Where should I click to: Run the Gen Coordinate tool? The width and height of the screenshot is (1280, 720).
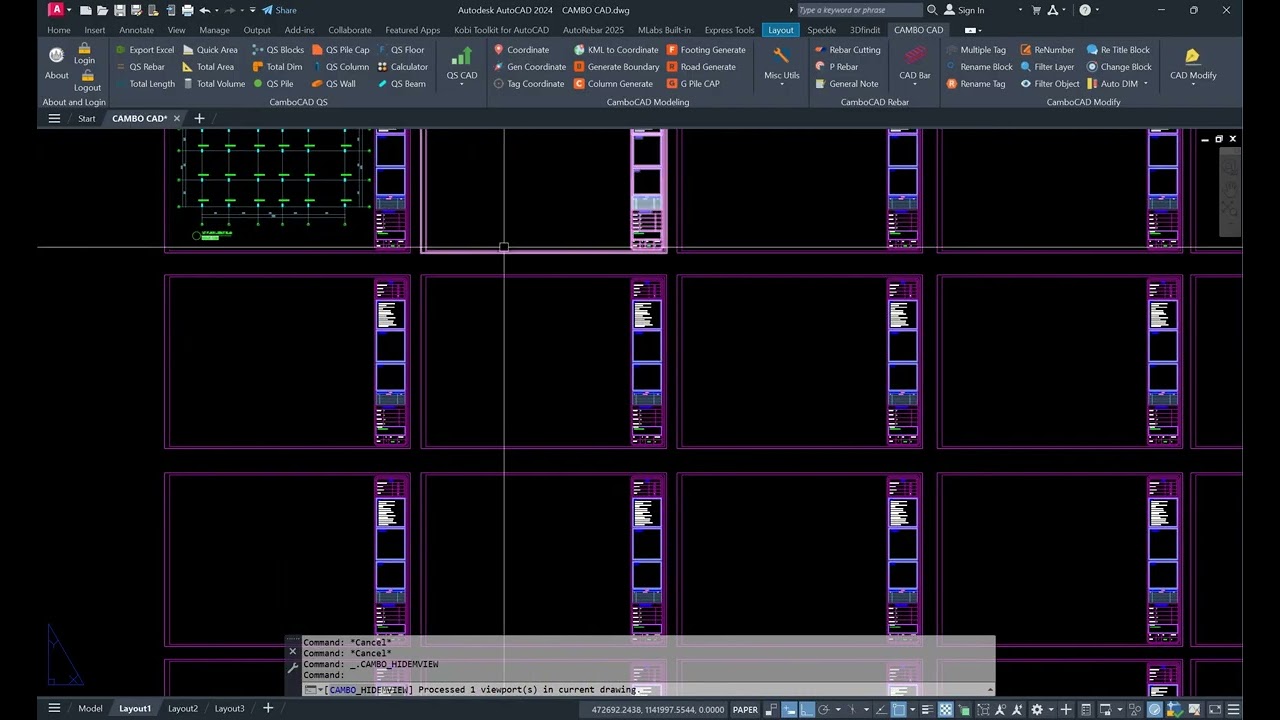(529, 67)
